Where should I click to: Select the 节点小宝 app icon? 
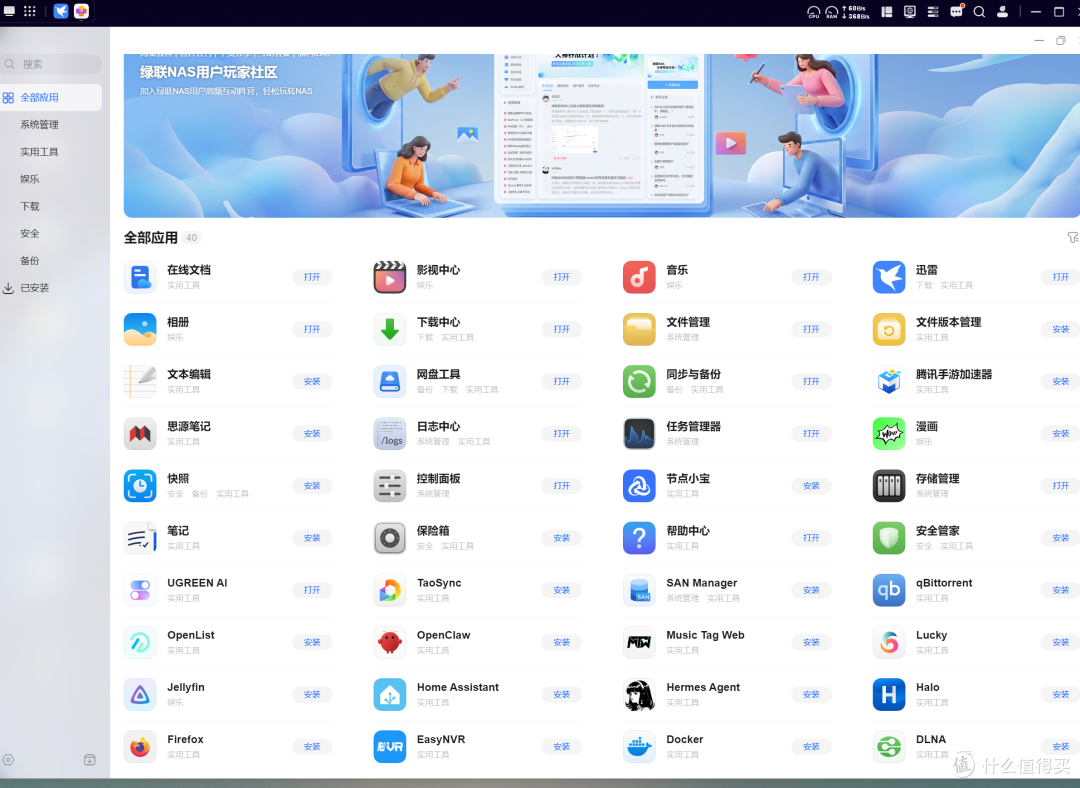pos(639,486)
